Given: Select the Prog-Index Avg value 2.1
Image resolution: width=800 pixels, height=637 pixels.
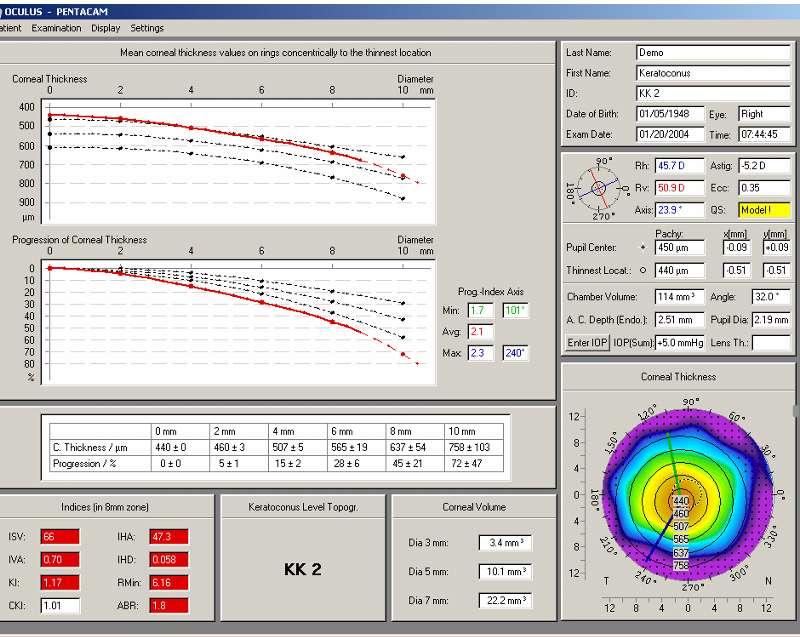Looking at the screenshot, I should click(480, 332).
